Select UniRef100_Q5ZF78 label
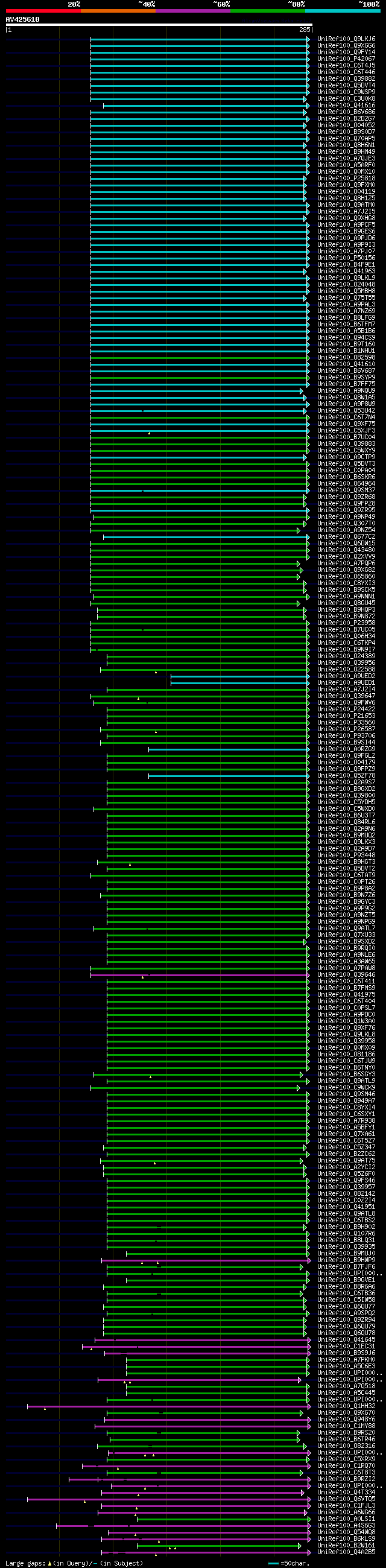Image resolution: width=386 pixels, height=1568 pixels. 346,776
